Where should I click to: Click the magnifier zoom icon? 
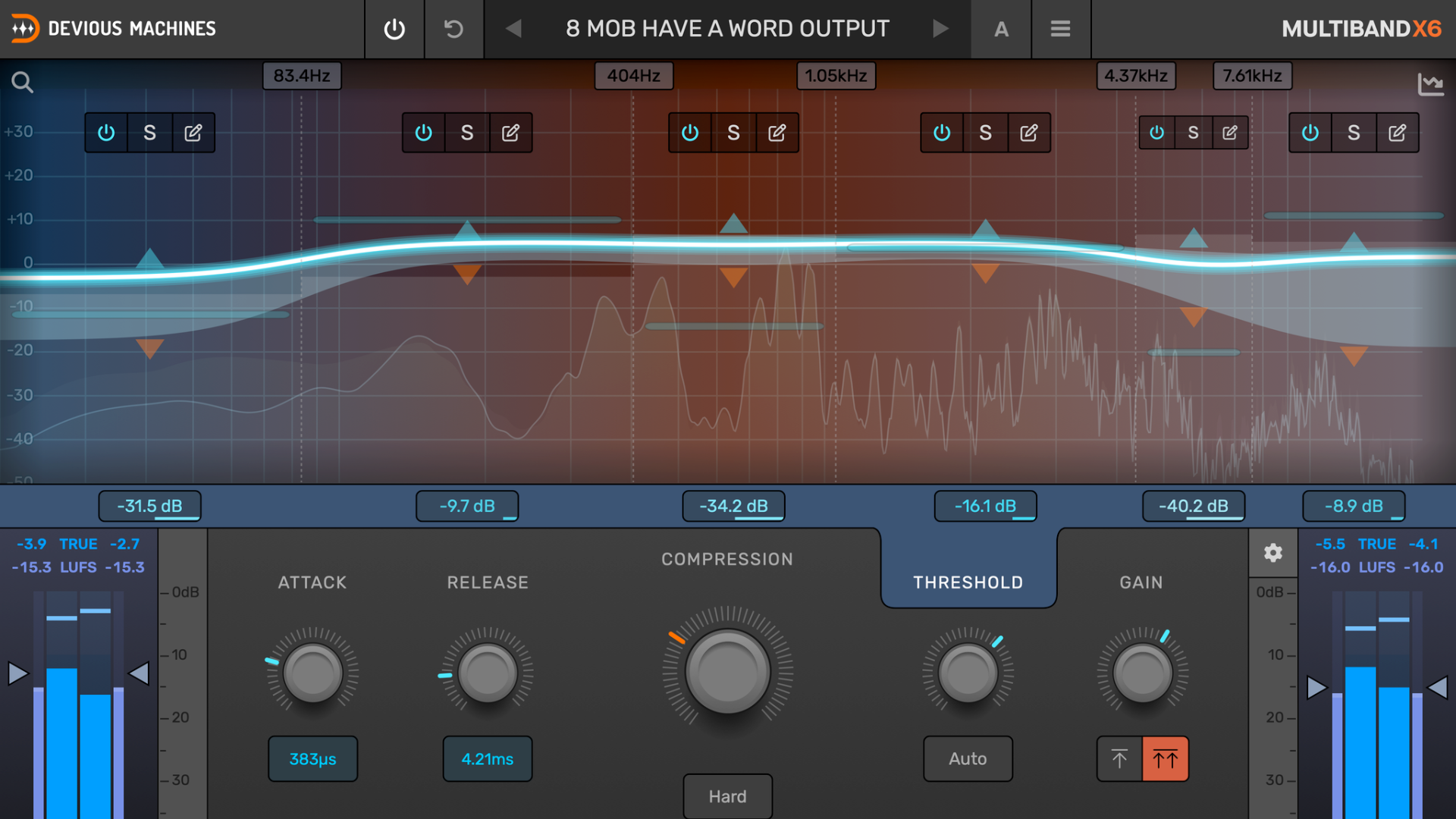23,82
